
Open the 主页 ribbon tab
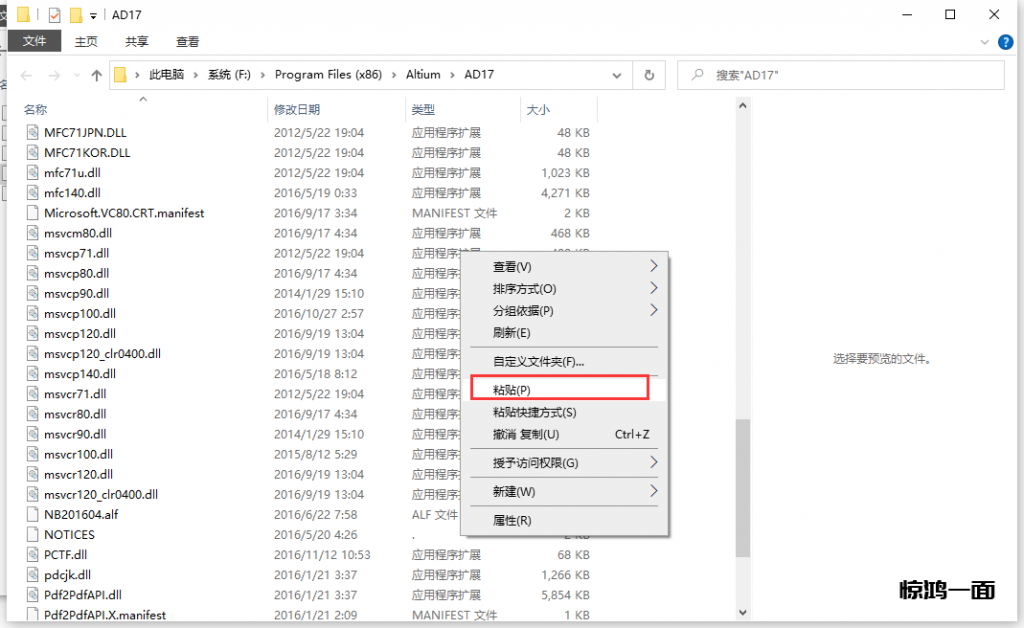click(x=86, y=41)
